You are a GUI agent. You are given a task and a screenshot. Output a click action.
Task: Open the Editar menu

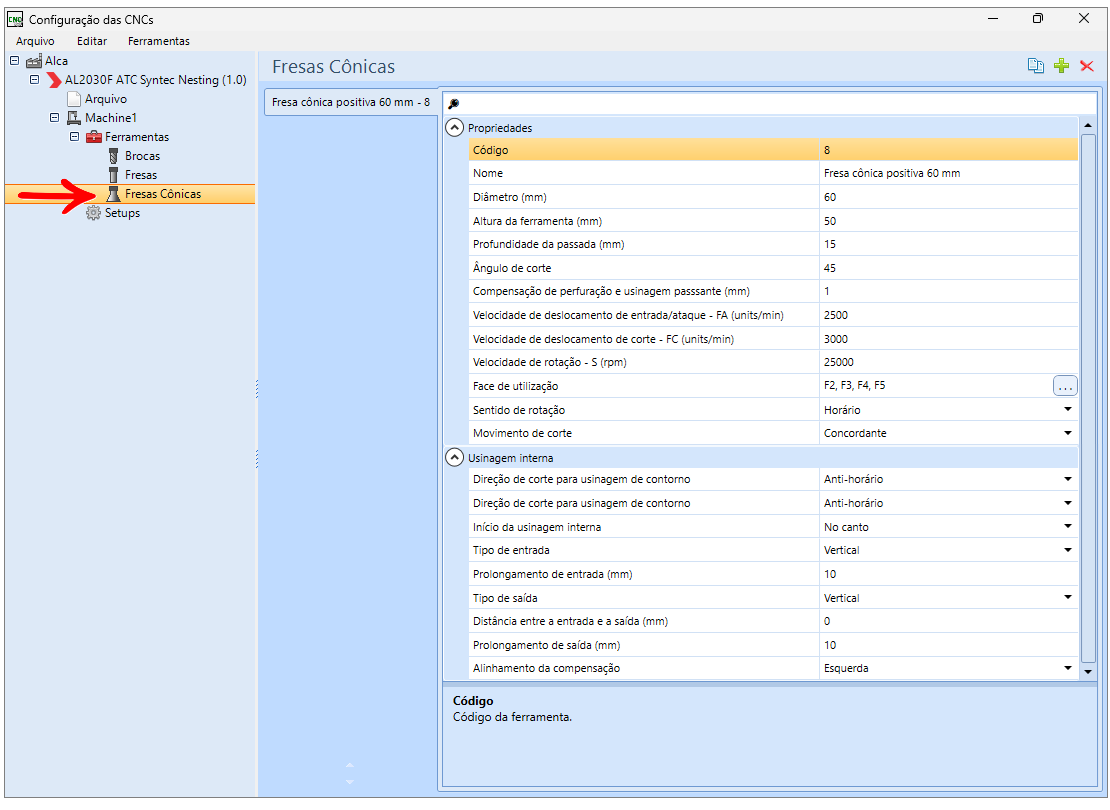tap(92, 41)
